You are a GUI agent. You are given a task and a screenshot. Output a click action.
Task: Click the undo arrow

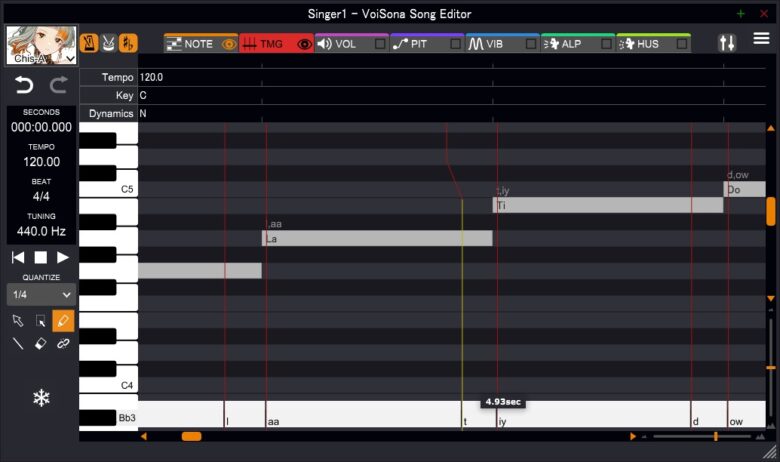point(23,85)
